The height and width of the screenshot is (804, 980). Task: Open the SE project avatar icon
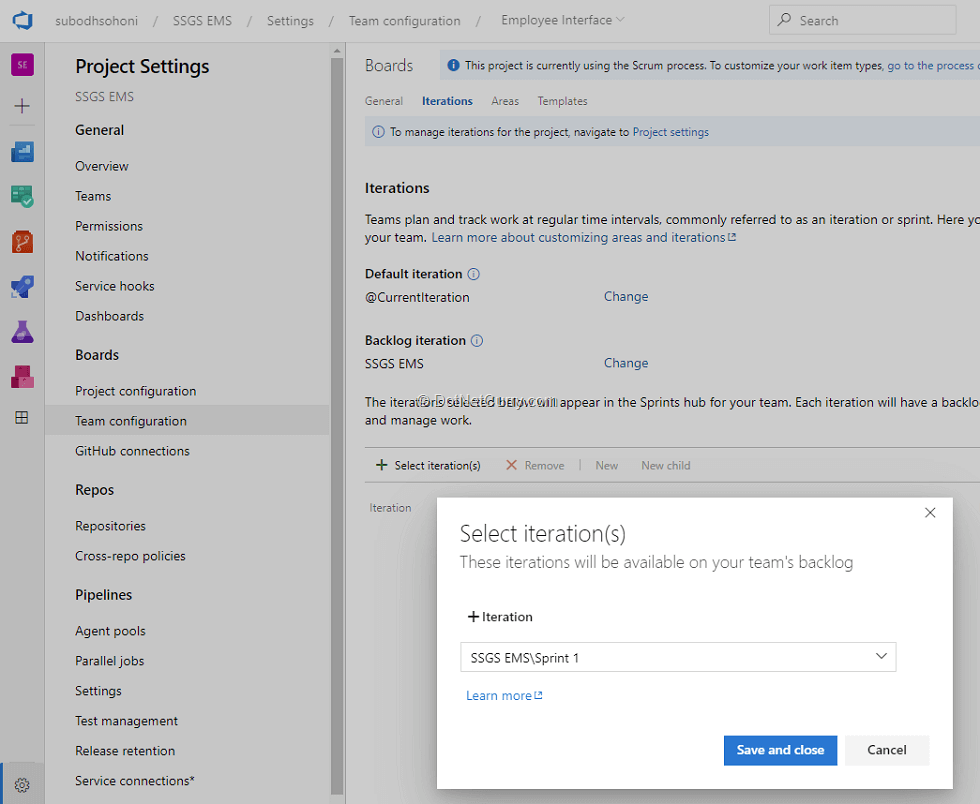22,65
